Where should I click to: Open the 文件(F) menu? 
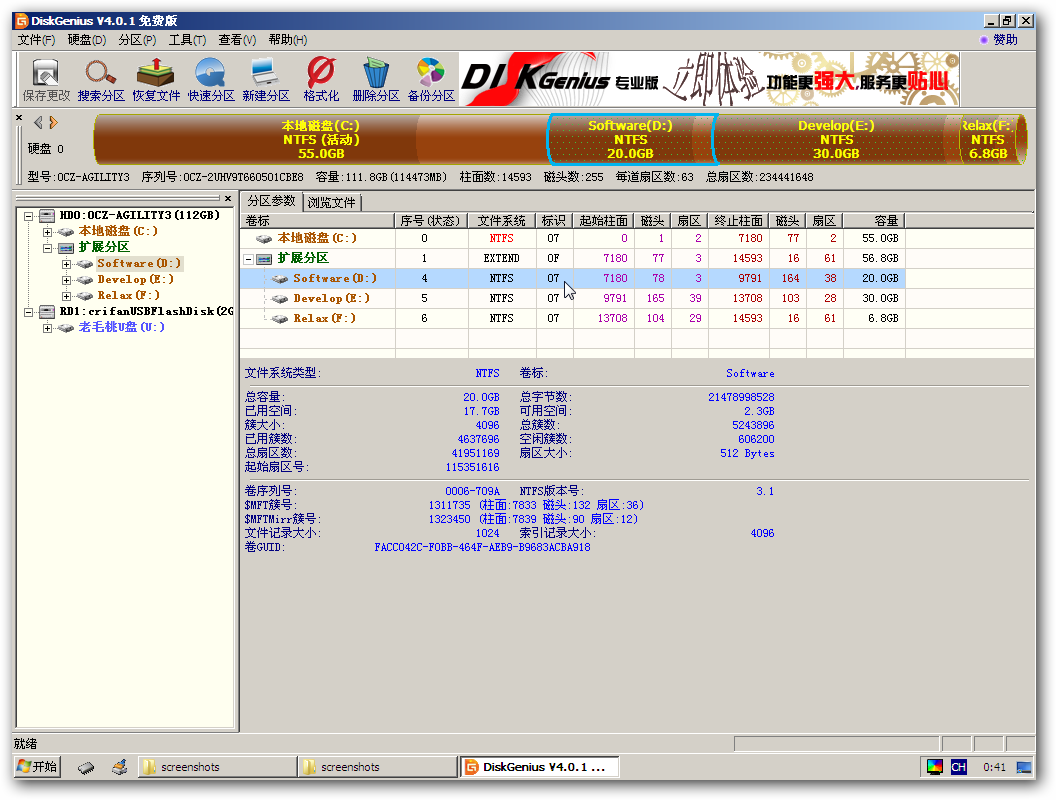[36, 40]
